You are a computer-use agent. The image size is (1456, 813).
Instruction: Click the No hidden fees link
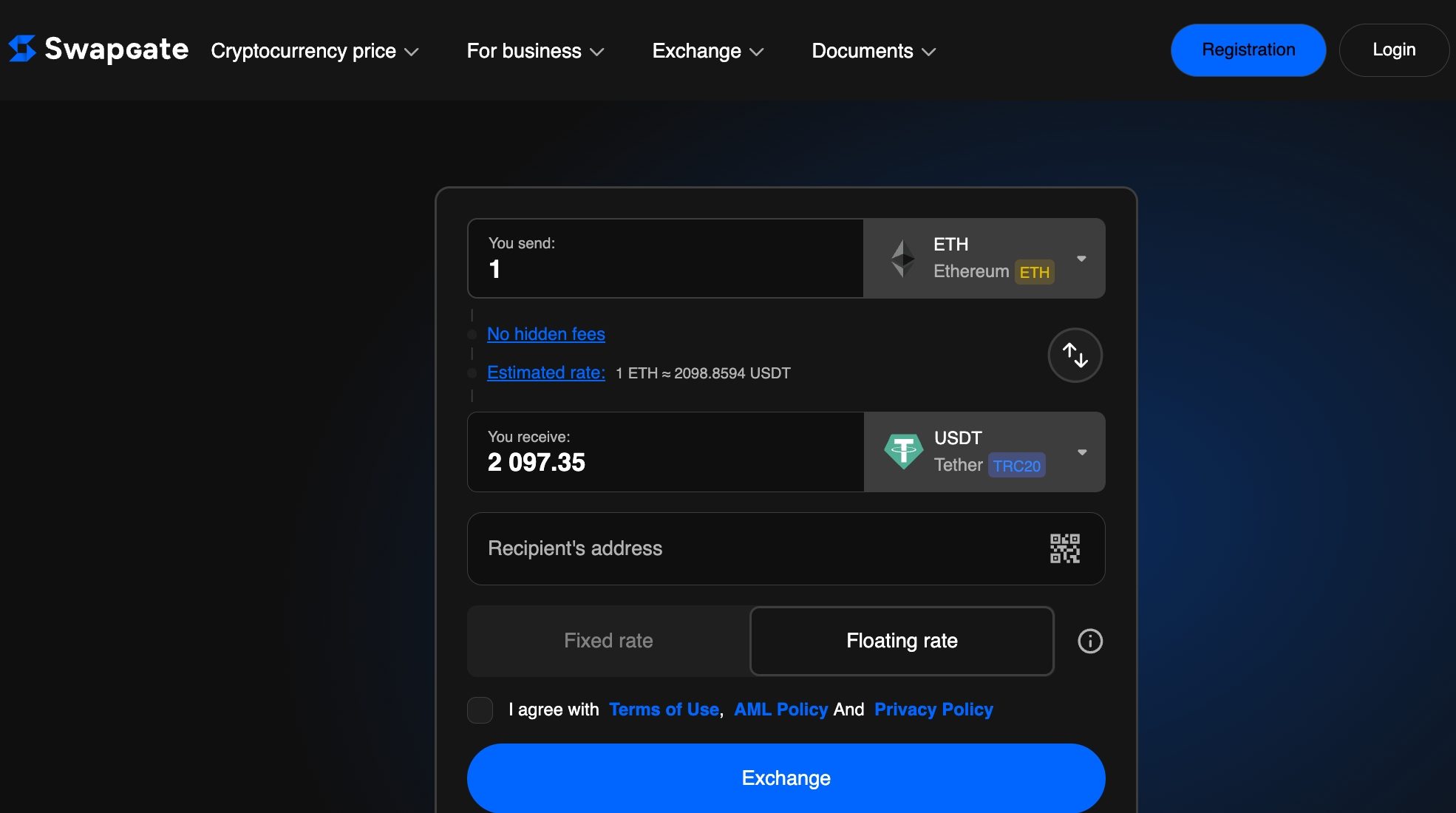[x=545, y=334]
